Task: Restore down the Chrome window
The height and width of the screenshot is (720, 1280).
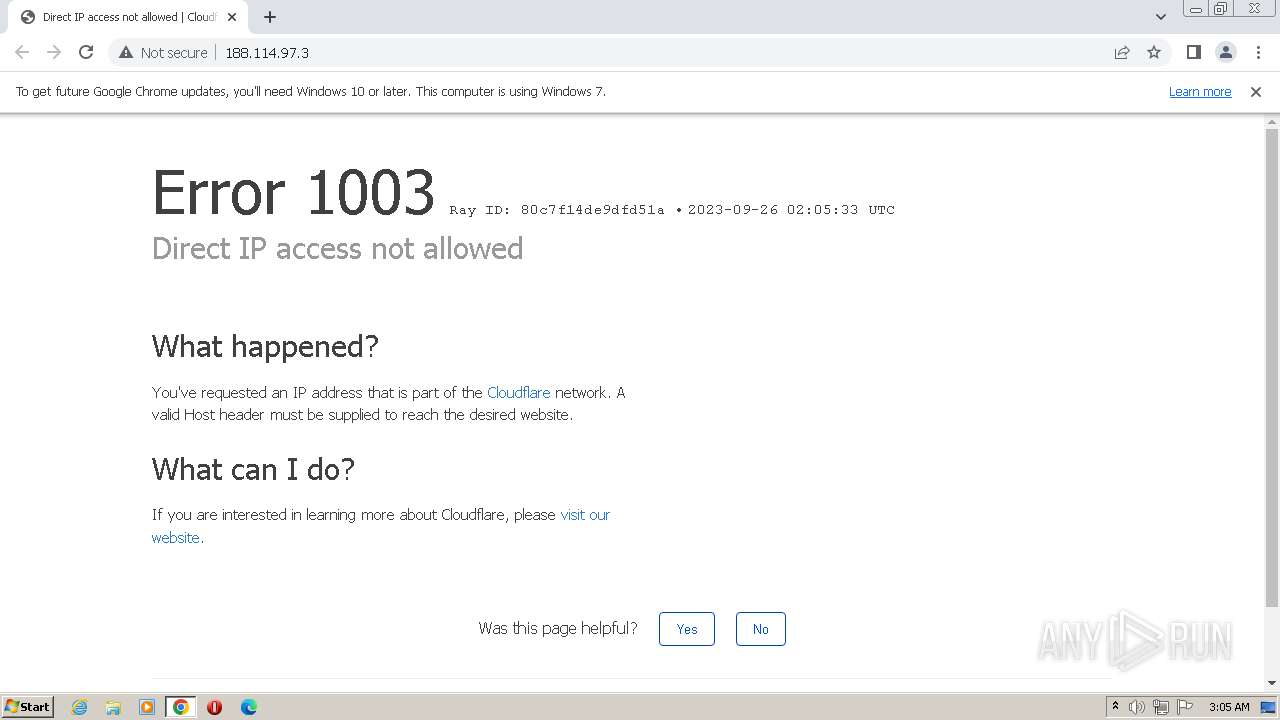Action: [1221, 9]
